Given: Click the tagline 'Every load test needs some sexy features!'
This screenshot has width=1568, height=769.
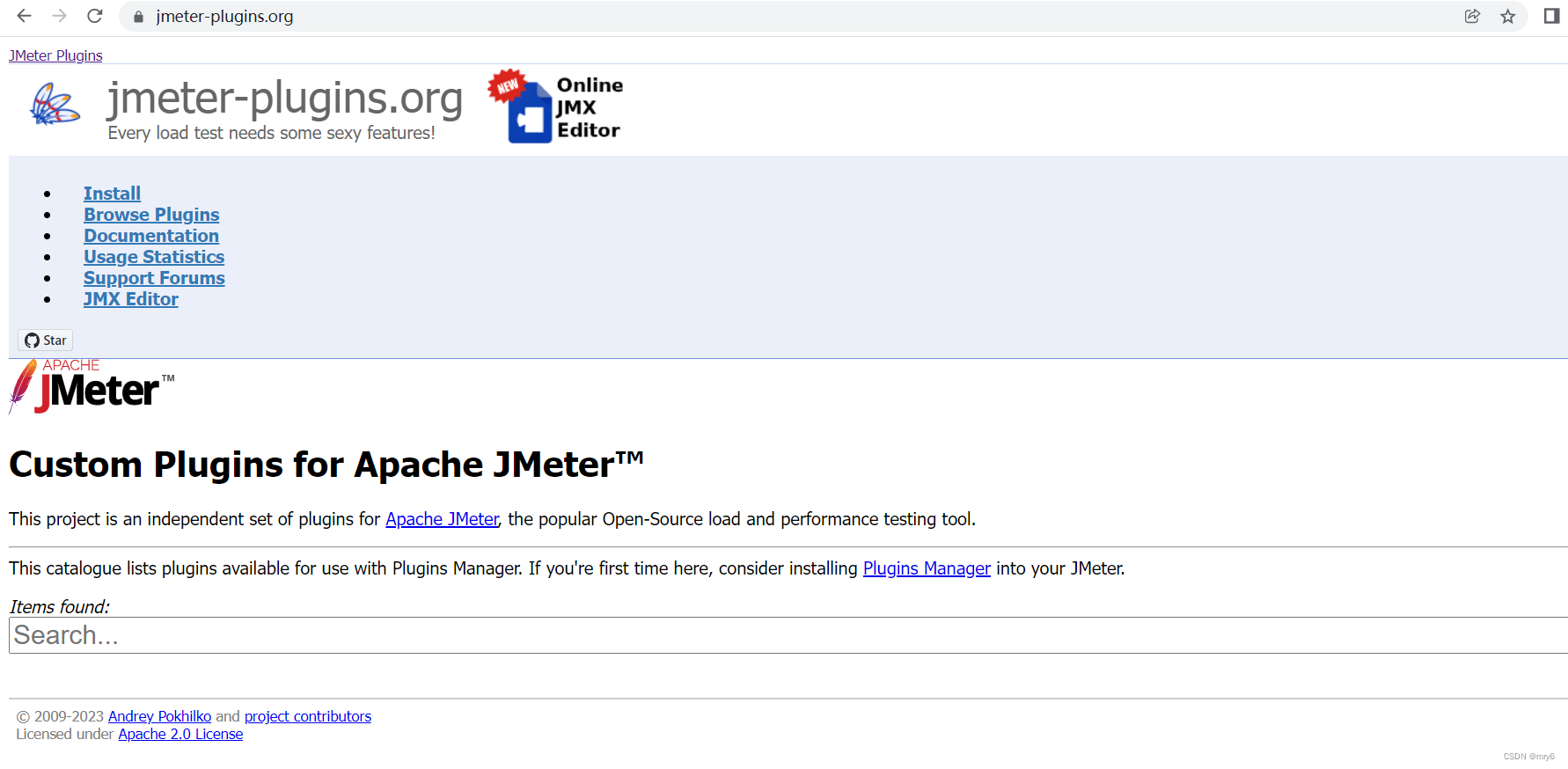Looking at the screenshot, I should coord(271,133).
